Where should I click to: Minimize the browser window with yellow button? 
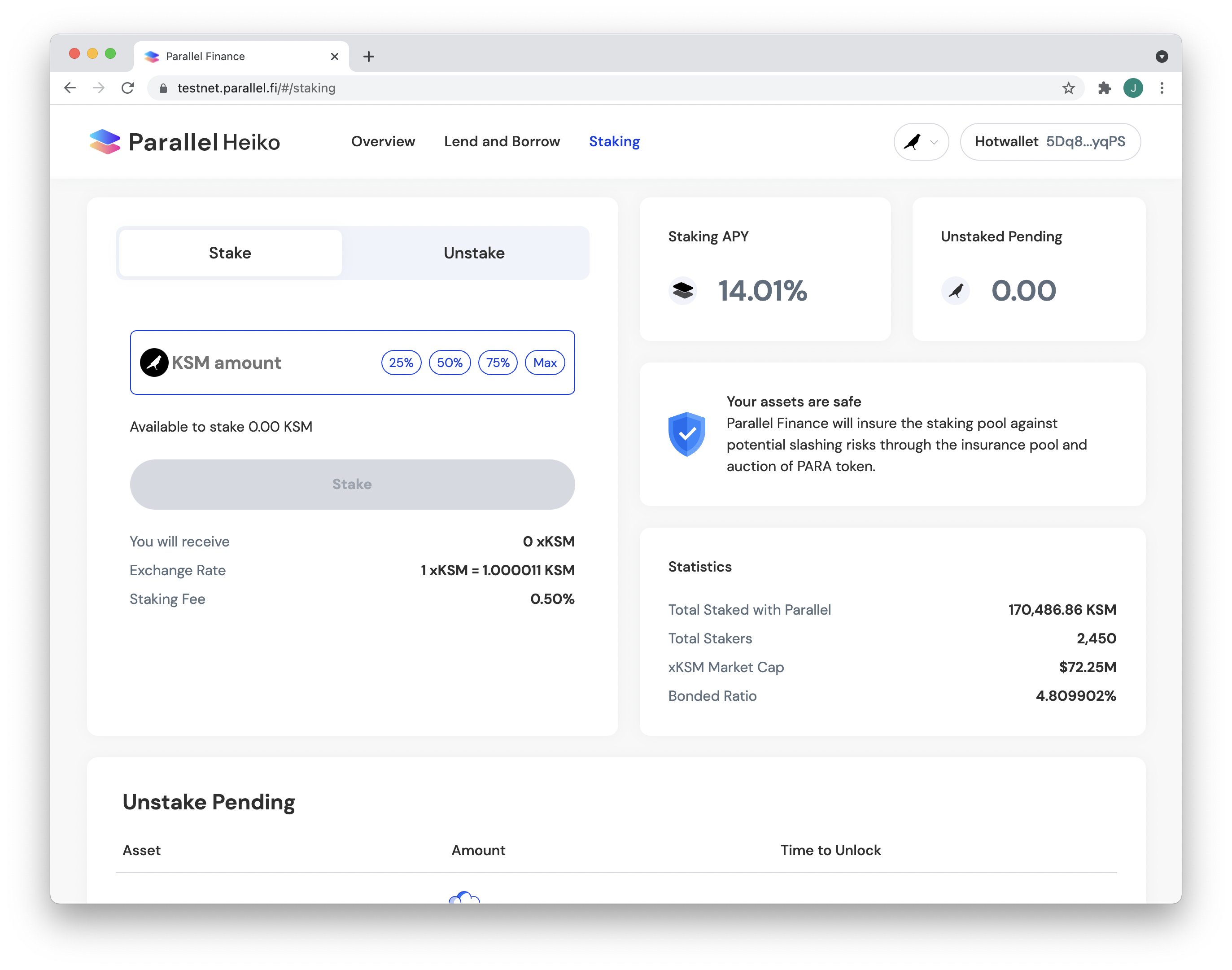tap(92, 53)
